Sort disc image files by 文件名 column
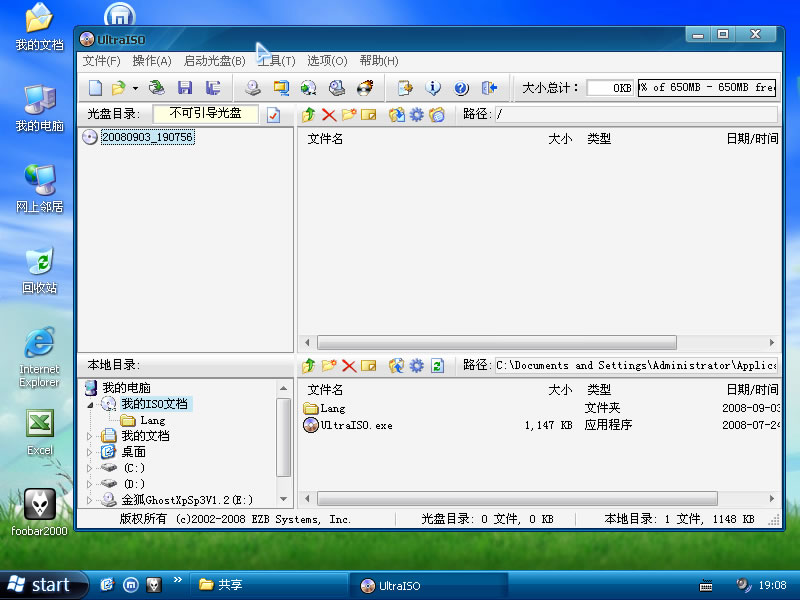800x600 pixels. 325,139
